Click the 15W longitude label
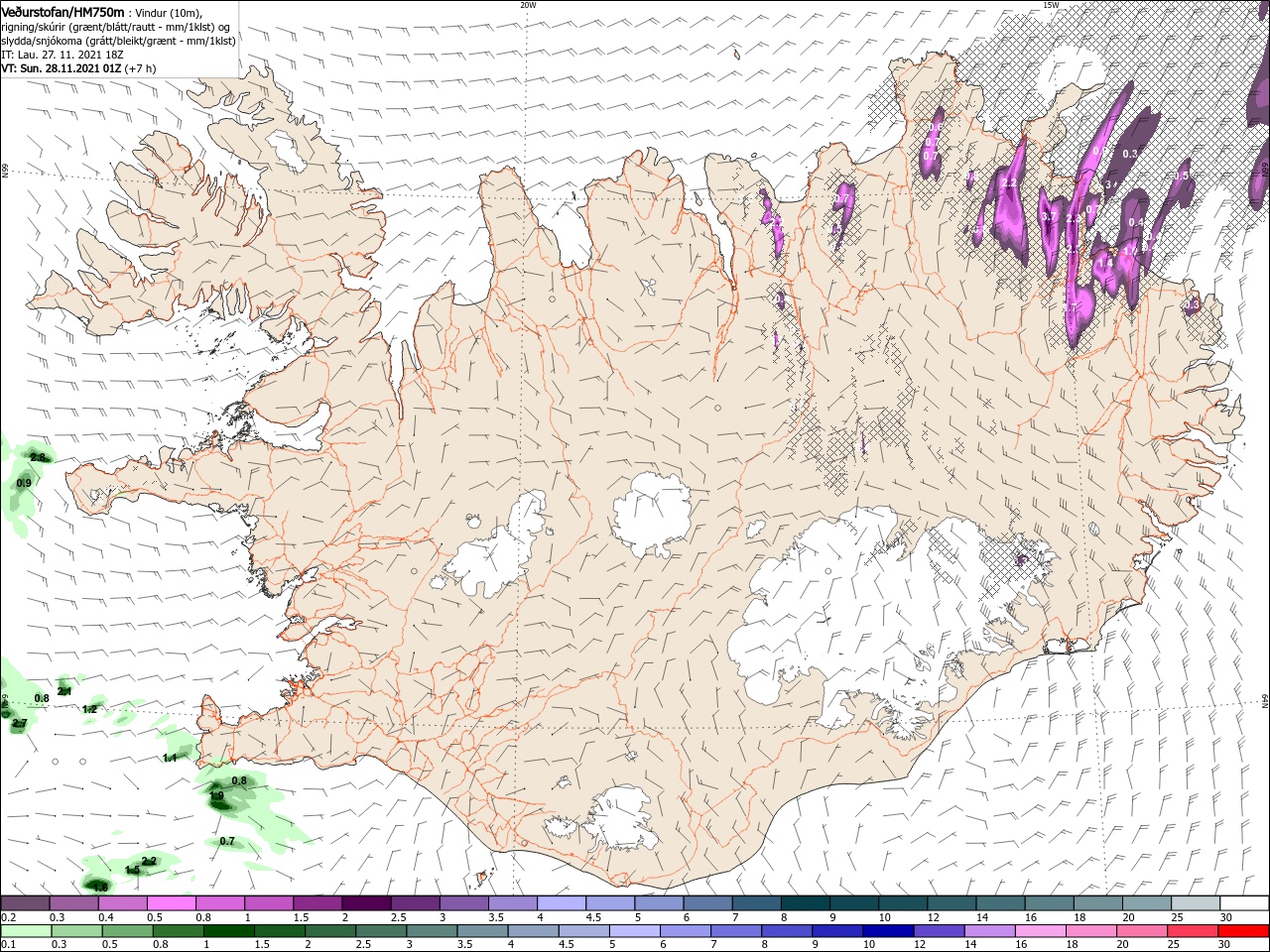 coord(1051,5)
